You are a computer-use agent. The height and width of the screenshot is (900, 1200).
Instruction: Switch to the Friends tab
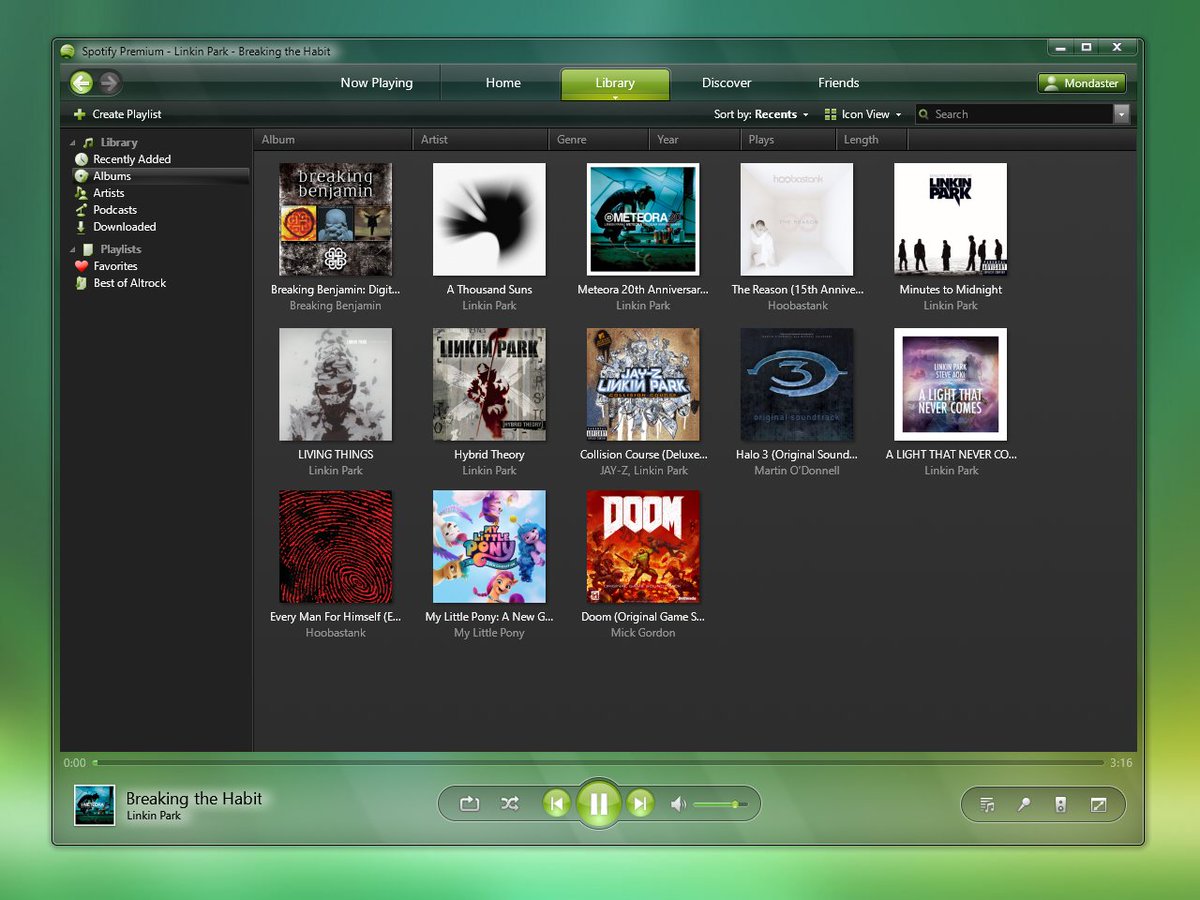[839, 83]
